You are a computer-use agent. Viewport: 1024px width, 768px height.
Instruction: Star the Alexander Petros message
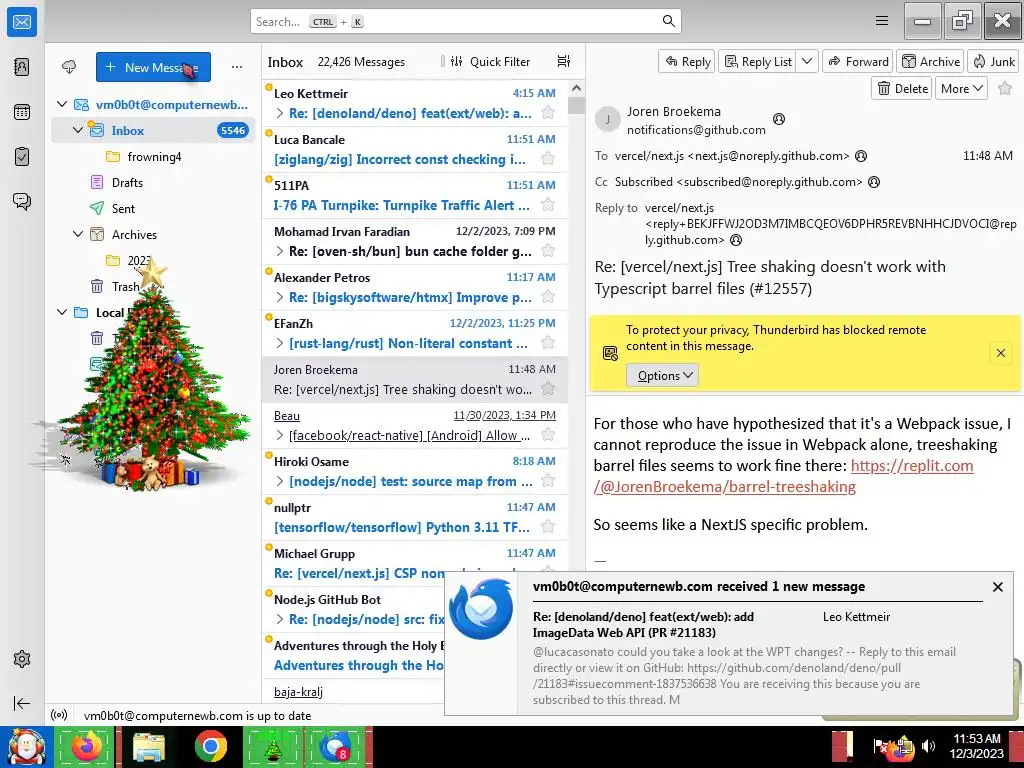tap(548, 297)
